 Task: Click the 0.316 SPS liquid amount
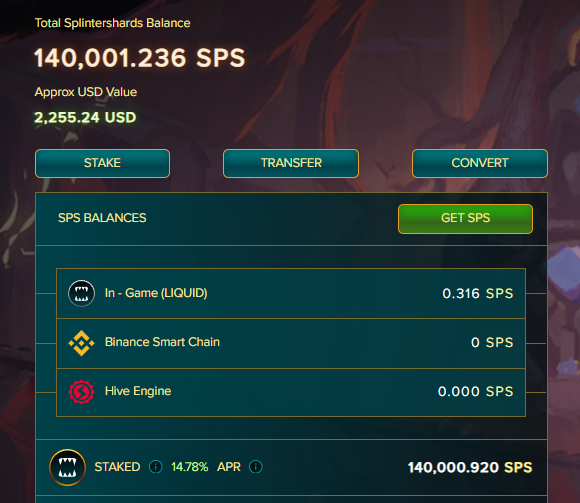tap(478, 293)
